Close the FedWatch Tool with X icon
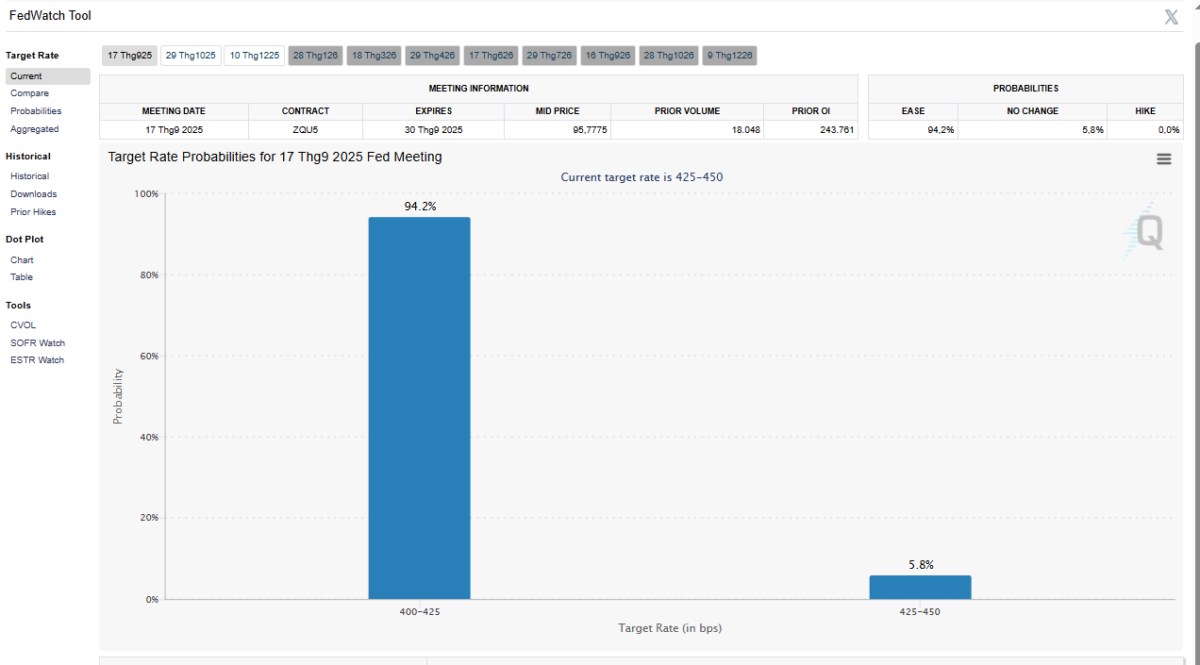 coord(1171,16)
